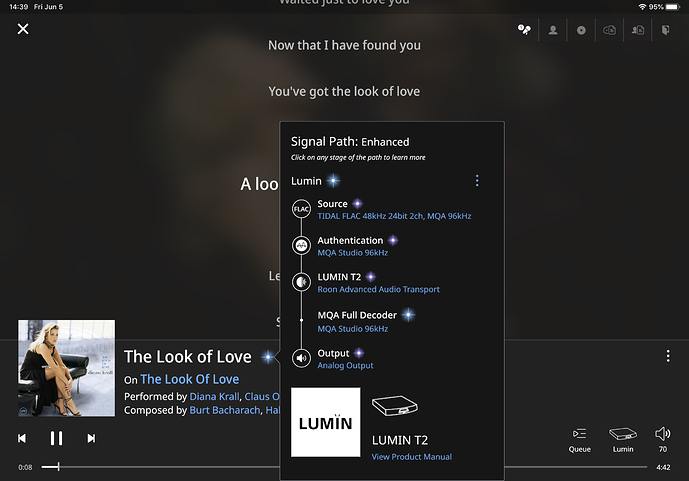The image size is (689, 481).
Task: Click the battery indicator in status bar
Action: tap(672, 7)
